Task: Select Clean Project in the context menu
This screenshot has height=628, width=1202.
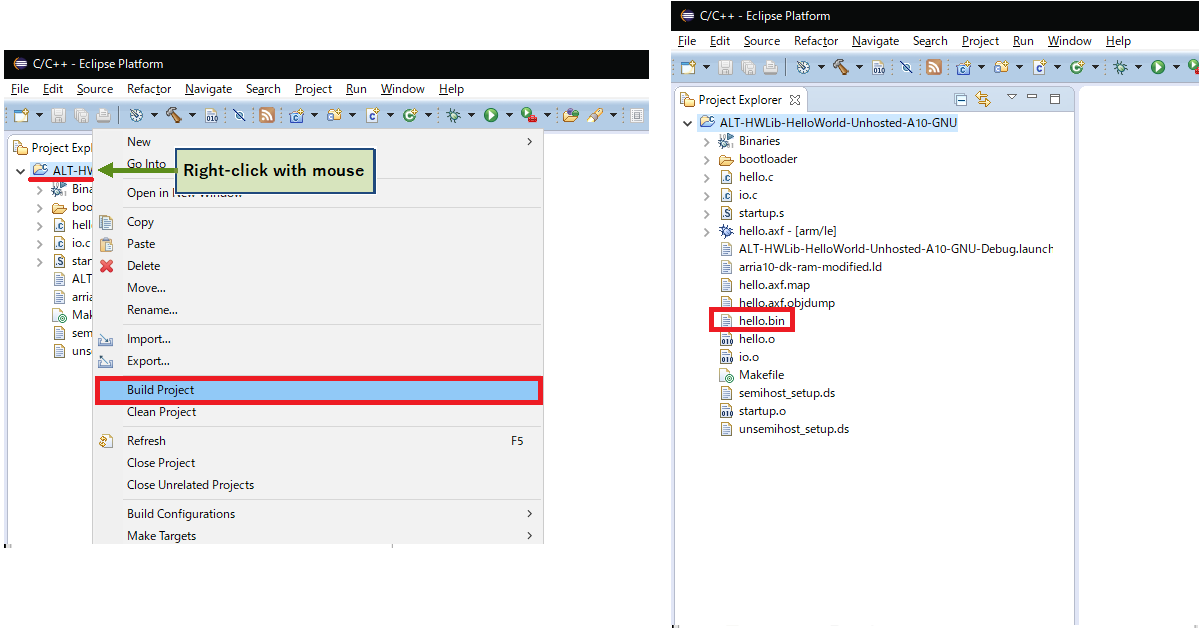Action: [x=161, y=412]
